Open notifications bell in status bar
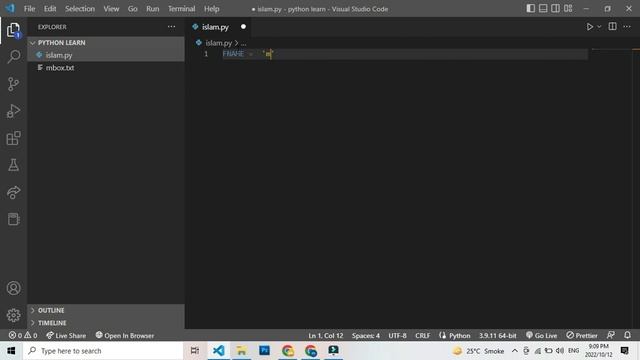 627,335
